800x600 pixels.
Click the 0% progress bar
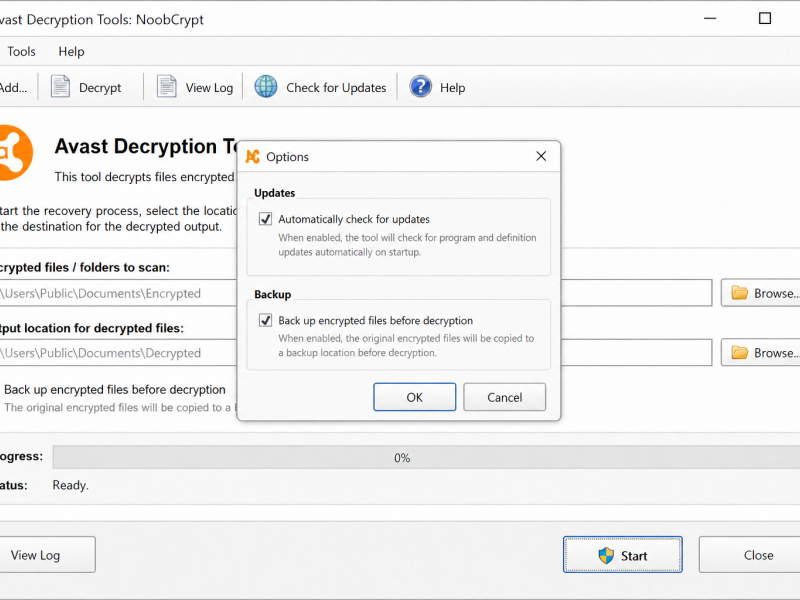pos(427,458)
